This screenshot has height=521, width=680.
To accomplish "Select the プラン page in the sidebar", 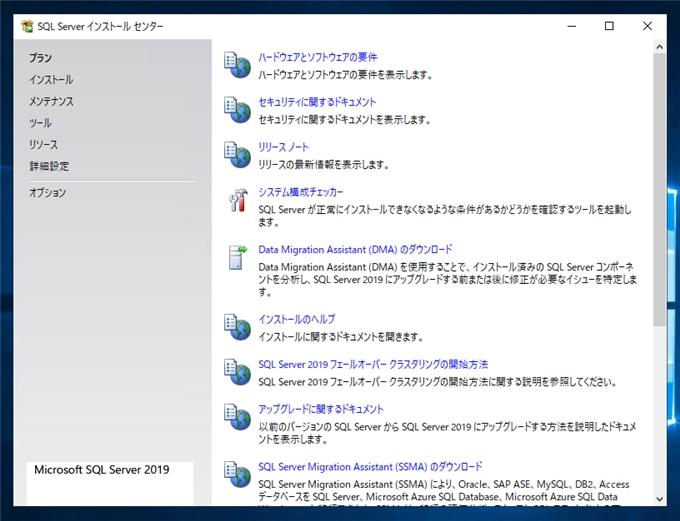I will pyautogui.click(x=40, y=58).
